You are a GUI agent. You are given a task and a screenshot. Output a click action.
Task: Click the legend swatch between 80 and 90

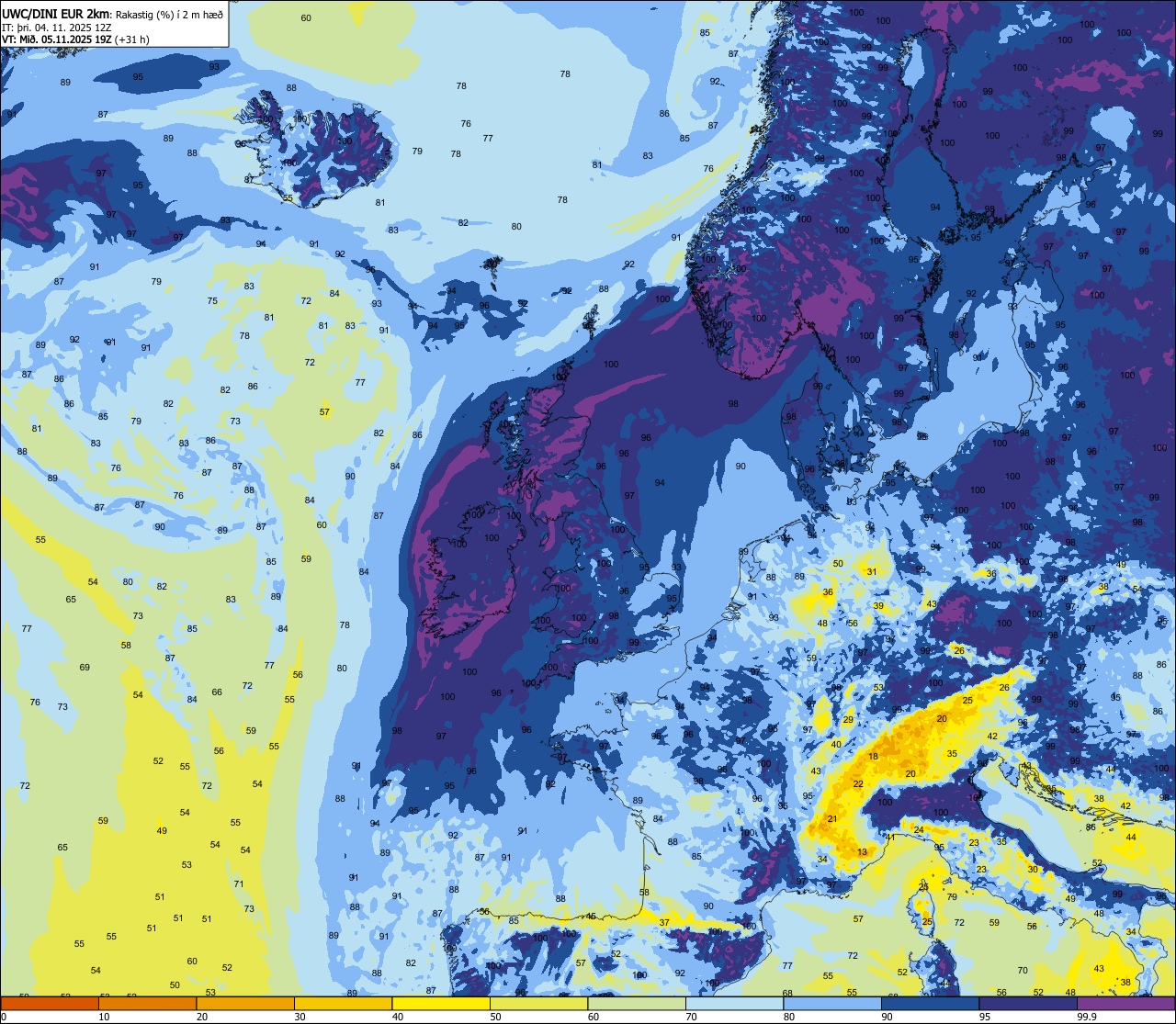(x=832, y=1003)
